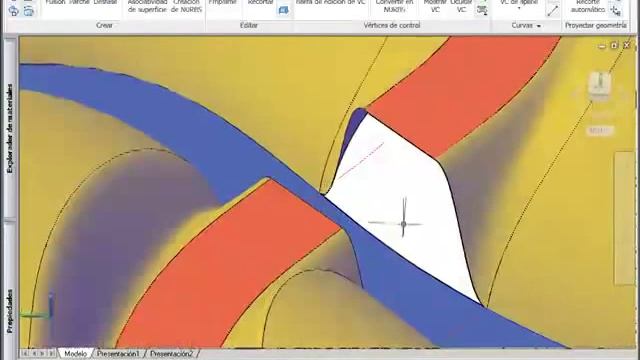Go to next layout tab arrow
The image size is (640, 360).
tap(42, 353)
